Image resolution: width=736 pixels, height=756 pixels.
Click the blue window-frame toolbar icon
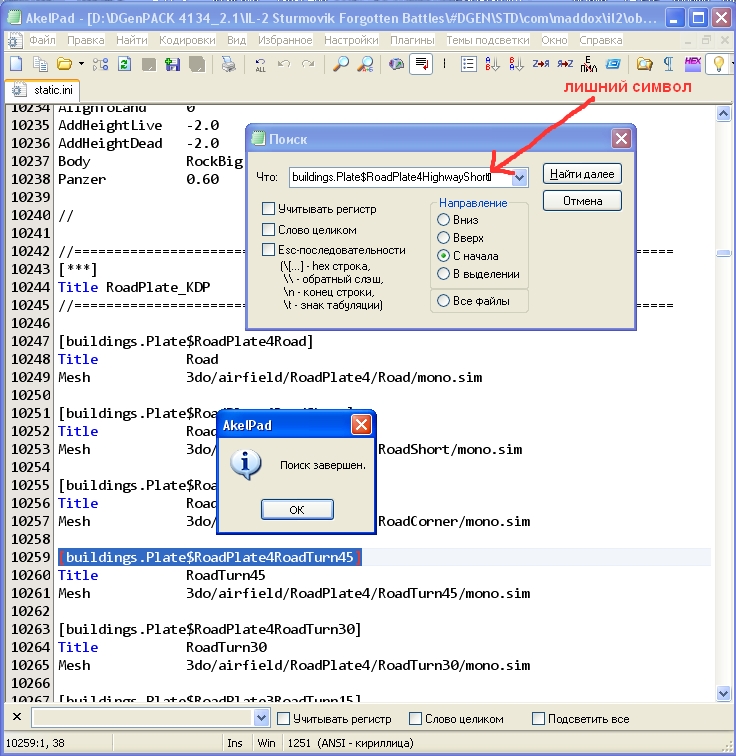[613, 64]
